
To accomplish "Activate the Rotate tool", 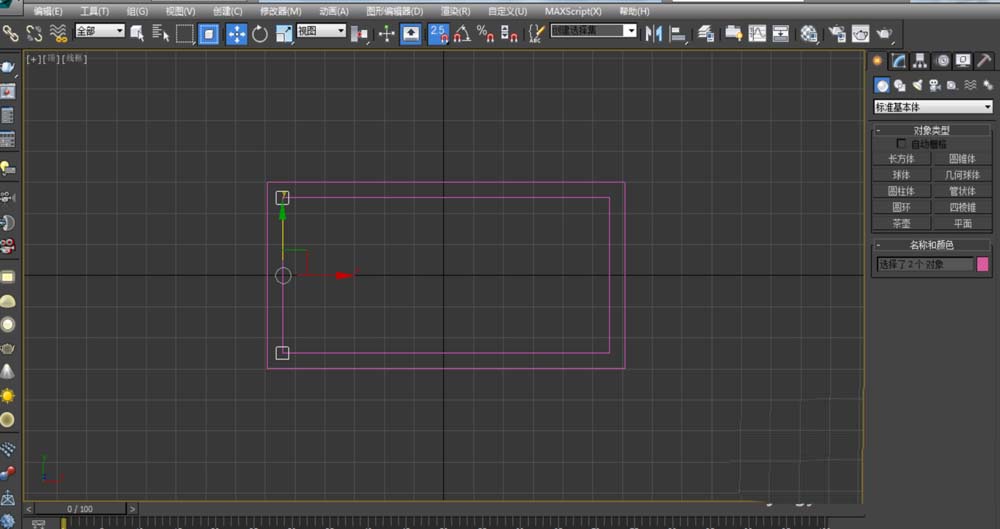I will [x=260, y=34].
